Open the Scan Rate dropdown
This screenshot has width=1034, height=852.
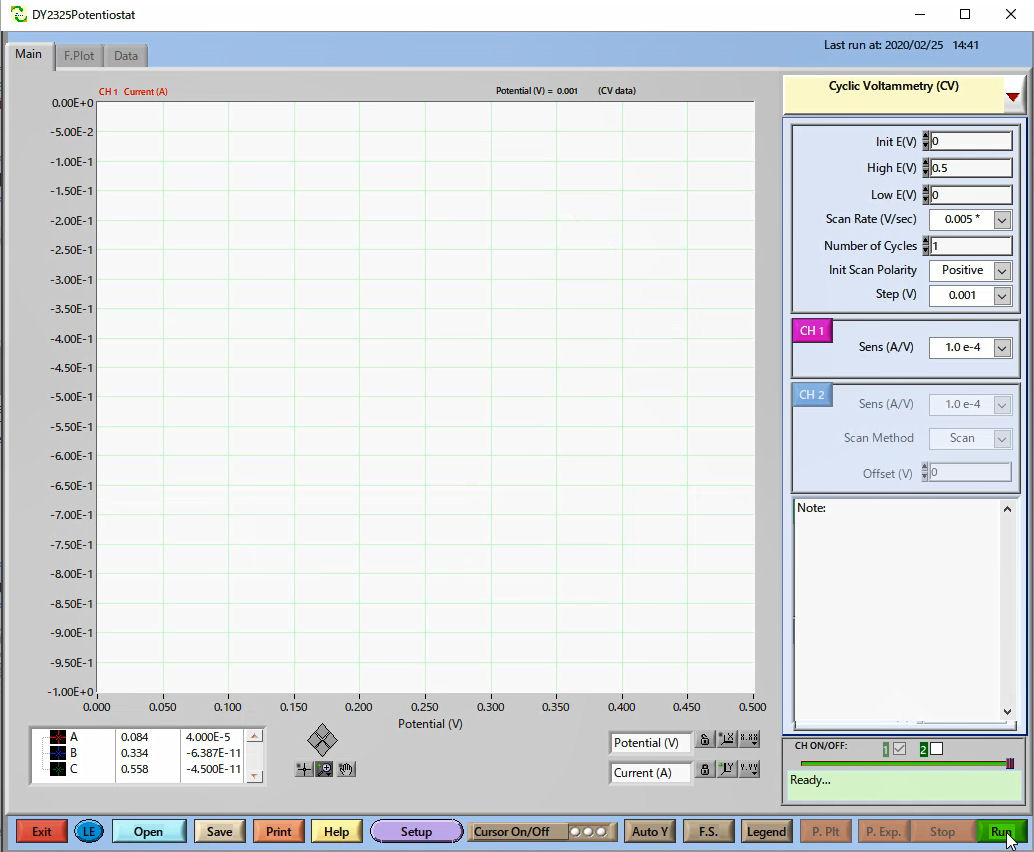point(1002,219)
